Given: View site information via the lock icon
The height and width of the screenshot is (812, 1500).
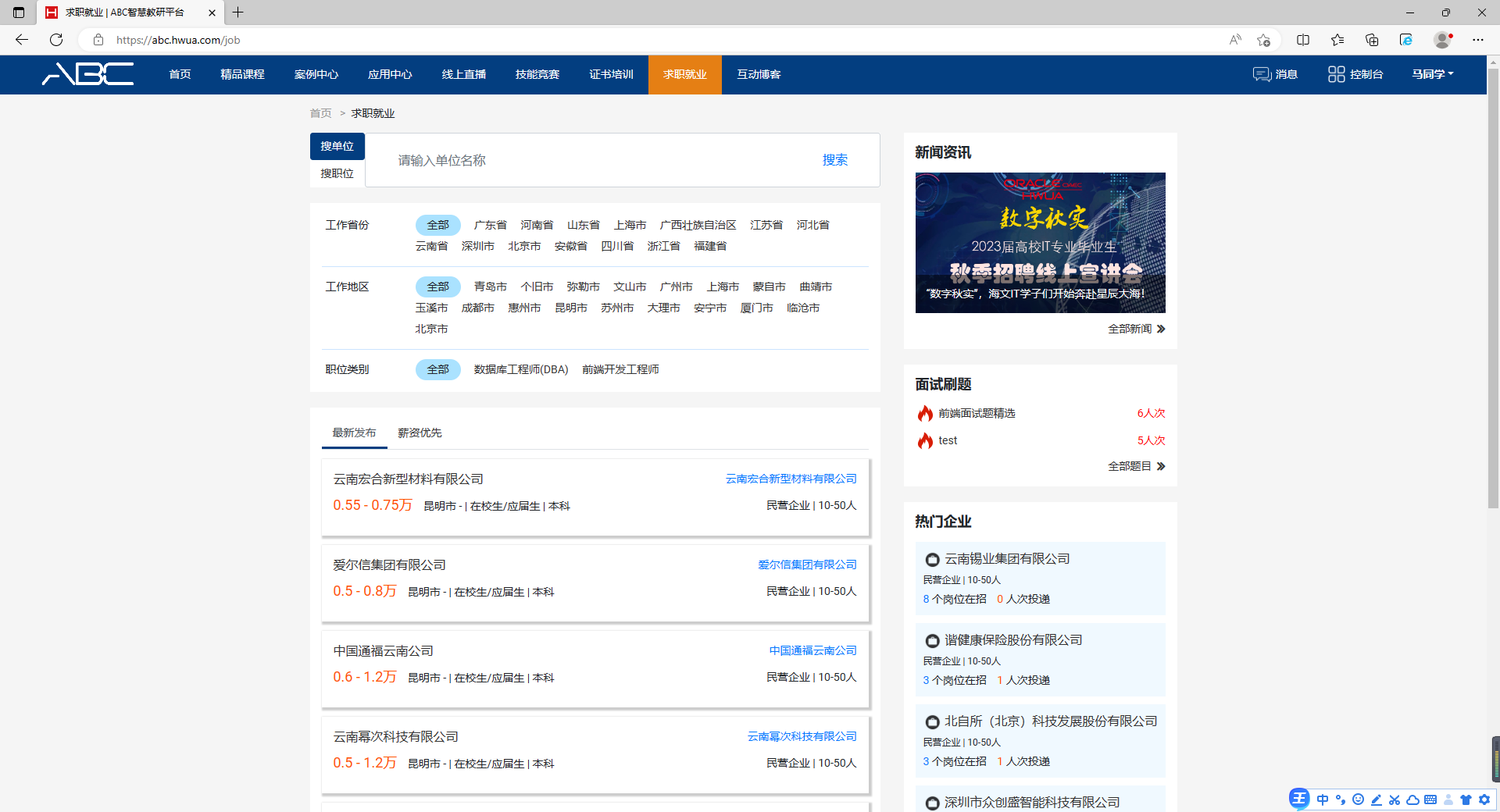Looking at the screenshot, I should (98, 40).
